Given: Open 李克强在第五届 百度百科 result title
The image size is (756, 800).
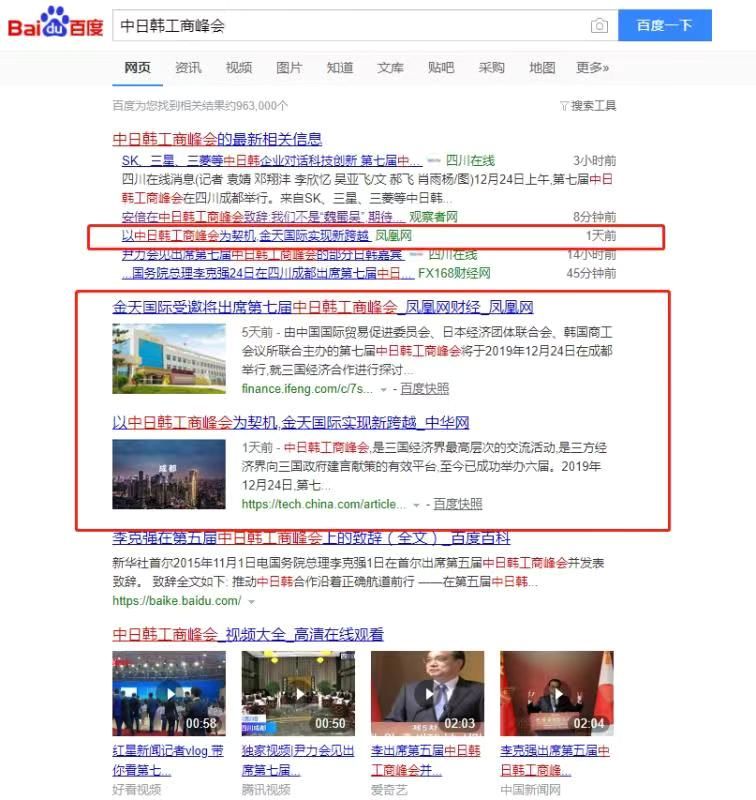Looking at the screenshot, I should [x=311, y=538].
